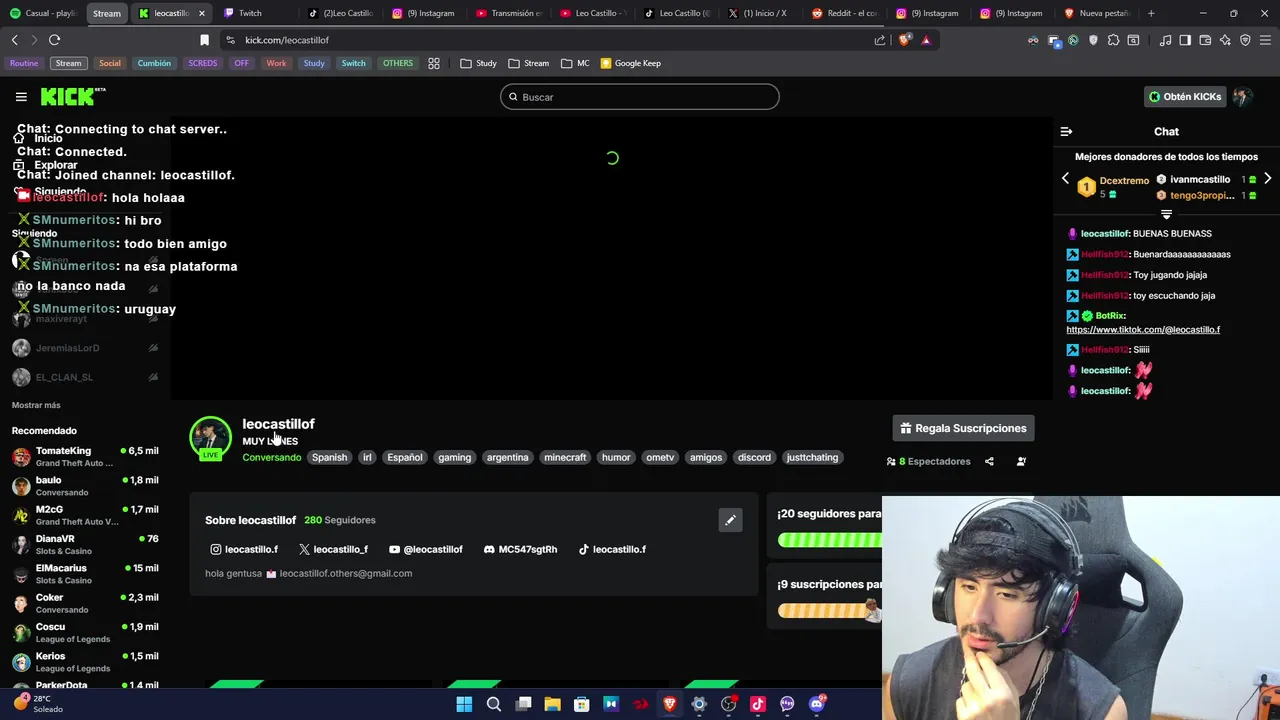Open Brave Rewards triangle icon
This screenshot has width=1280, height=720.
pos(926,40)
